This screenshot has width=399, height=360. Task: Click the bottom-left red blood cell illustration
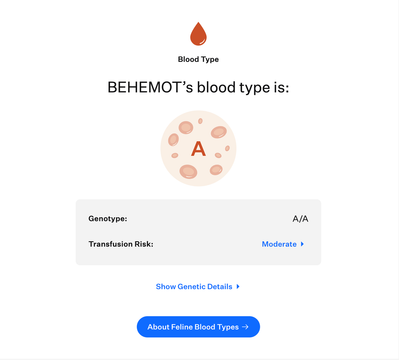coord(188,171)
